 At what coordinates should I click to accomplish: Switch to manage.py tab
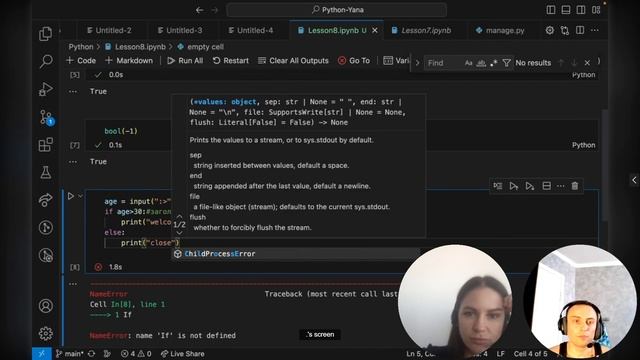[500, 30]
